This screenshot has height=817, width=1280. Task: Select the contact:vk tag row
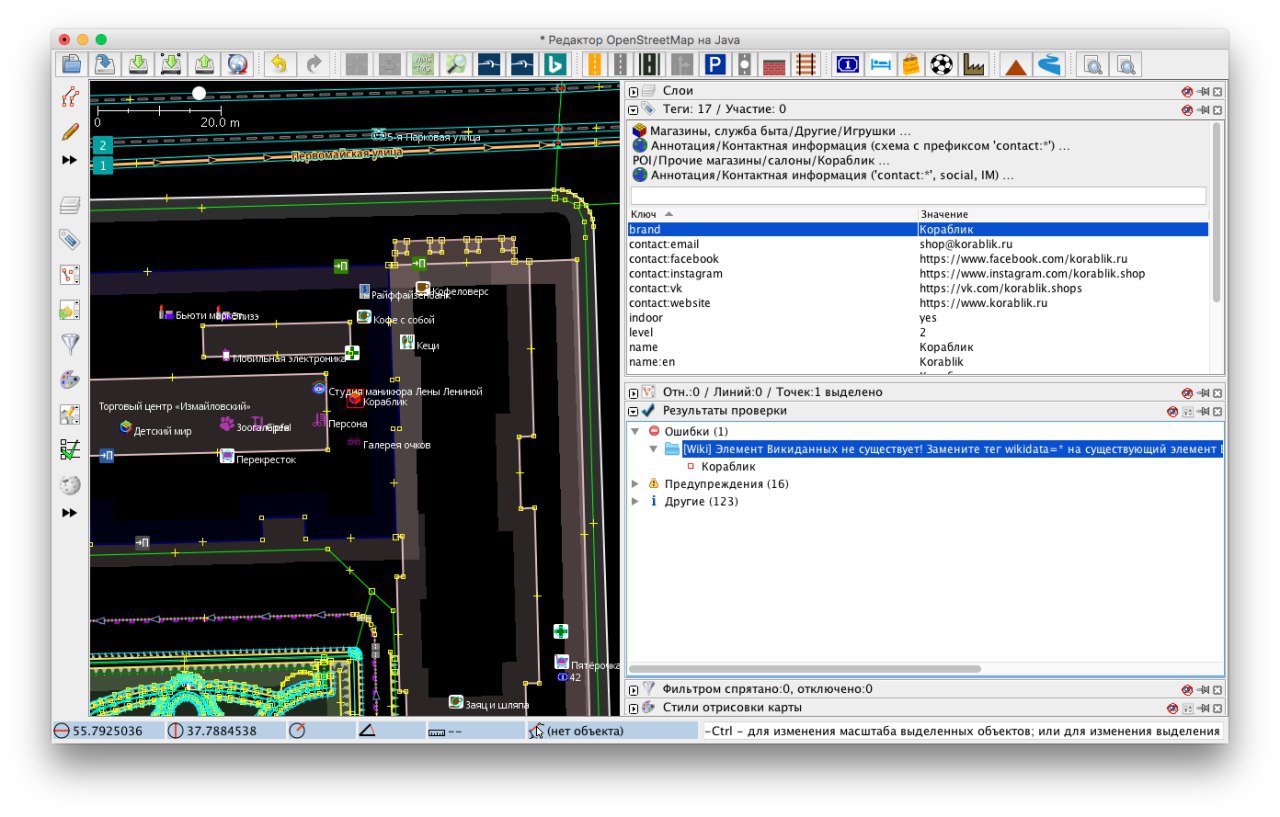pyautogui.click(x=917, y=288)
